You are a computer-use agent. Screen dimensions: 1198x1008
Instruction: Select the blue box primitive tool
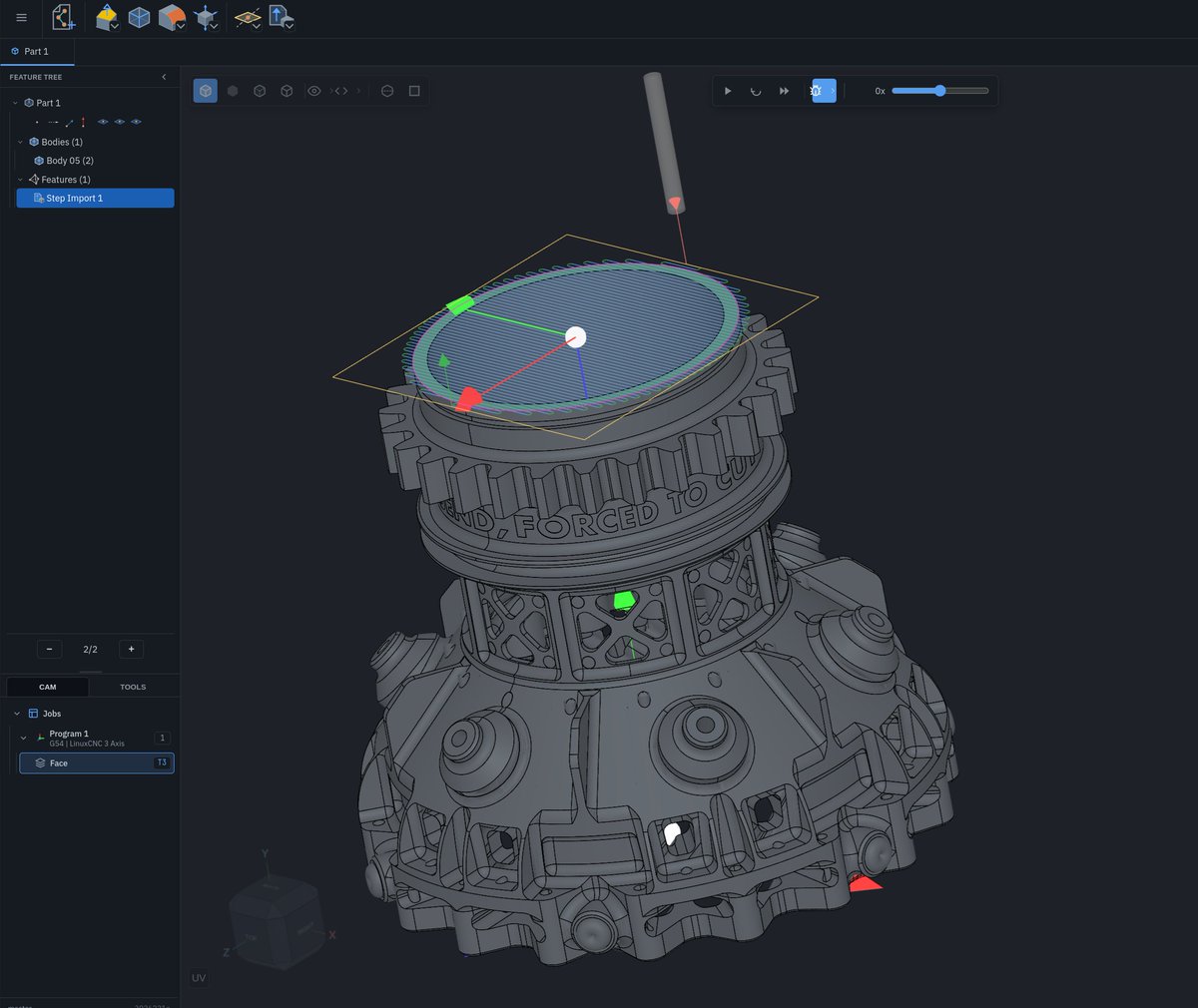click(x=139, y=17)
